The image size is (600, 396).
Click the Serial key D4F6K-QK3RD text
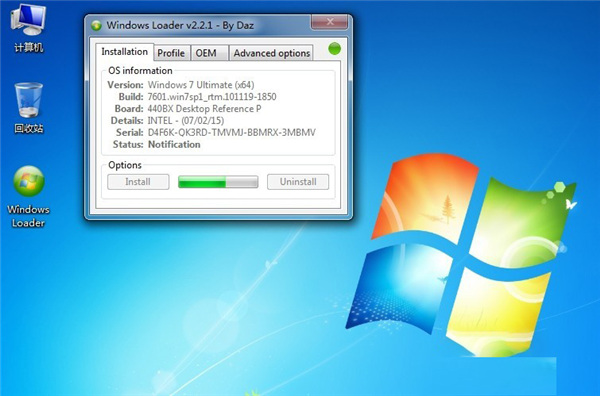(232, 133)
